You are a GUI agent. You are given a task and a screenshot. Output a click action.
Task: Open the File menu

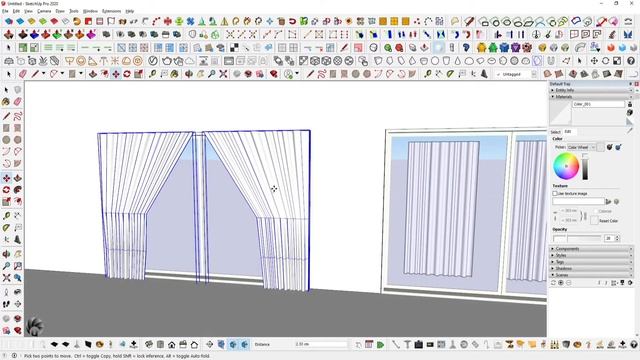click(x=5, y=11)
